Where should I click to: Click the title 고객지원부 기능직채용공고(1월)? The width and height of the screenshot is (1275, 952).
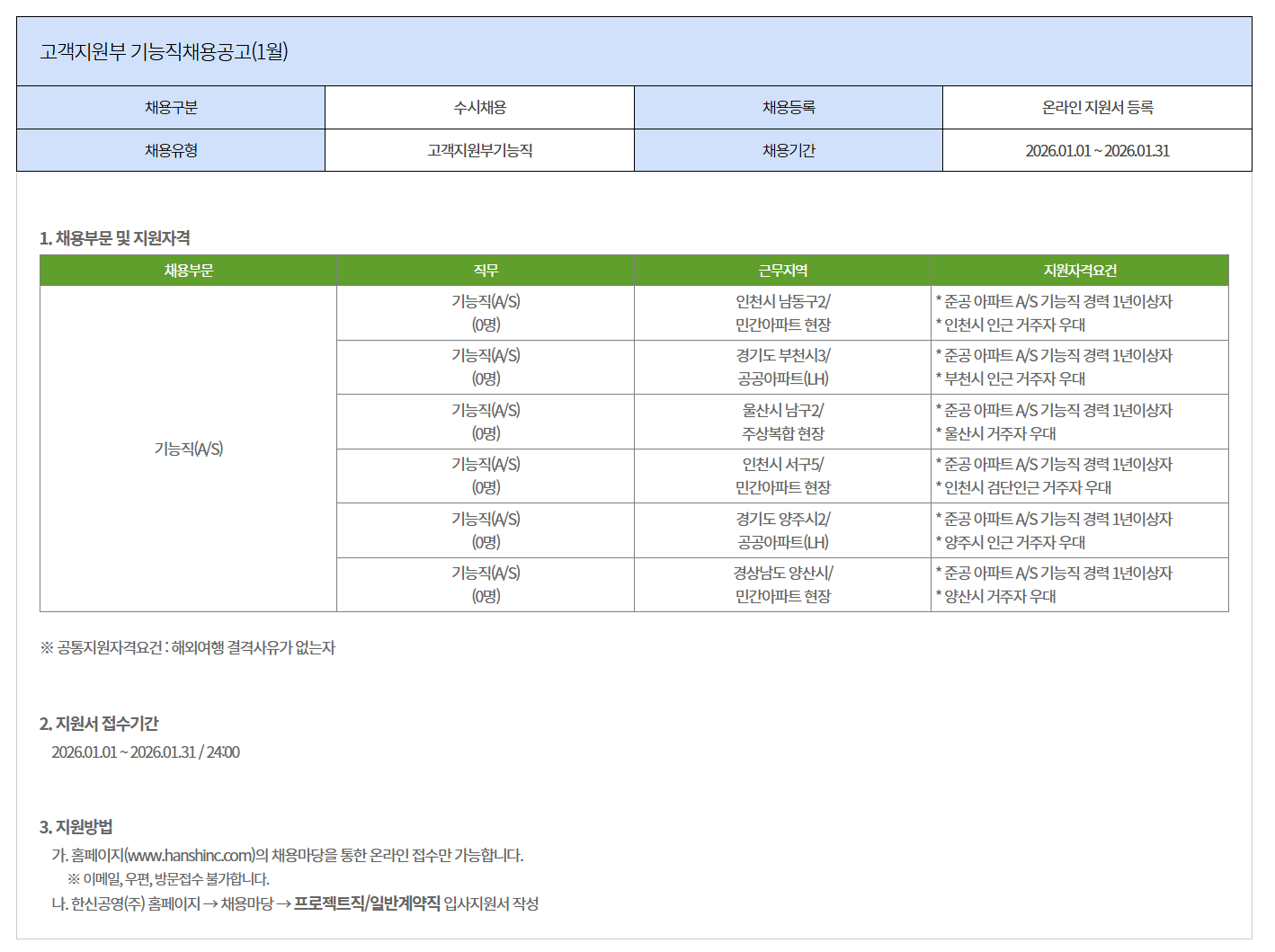point(164,51)
